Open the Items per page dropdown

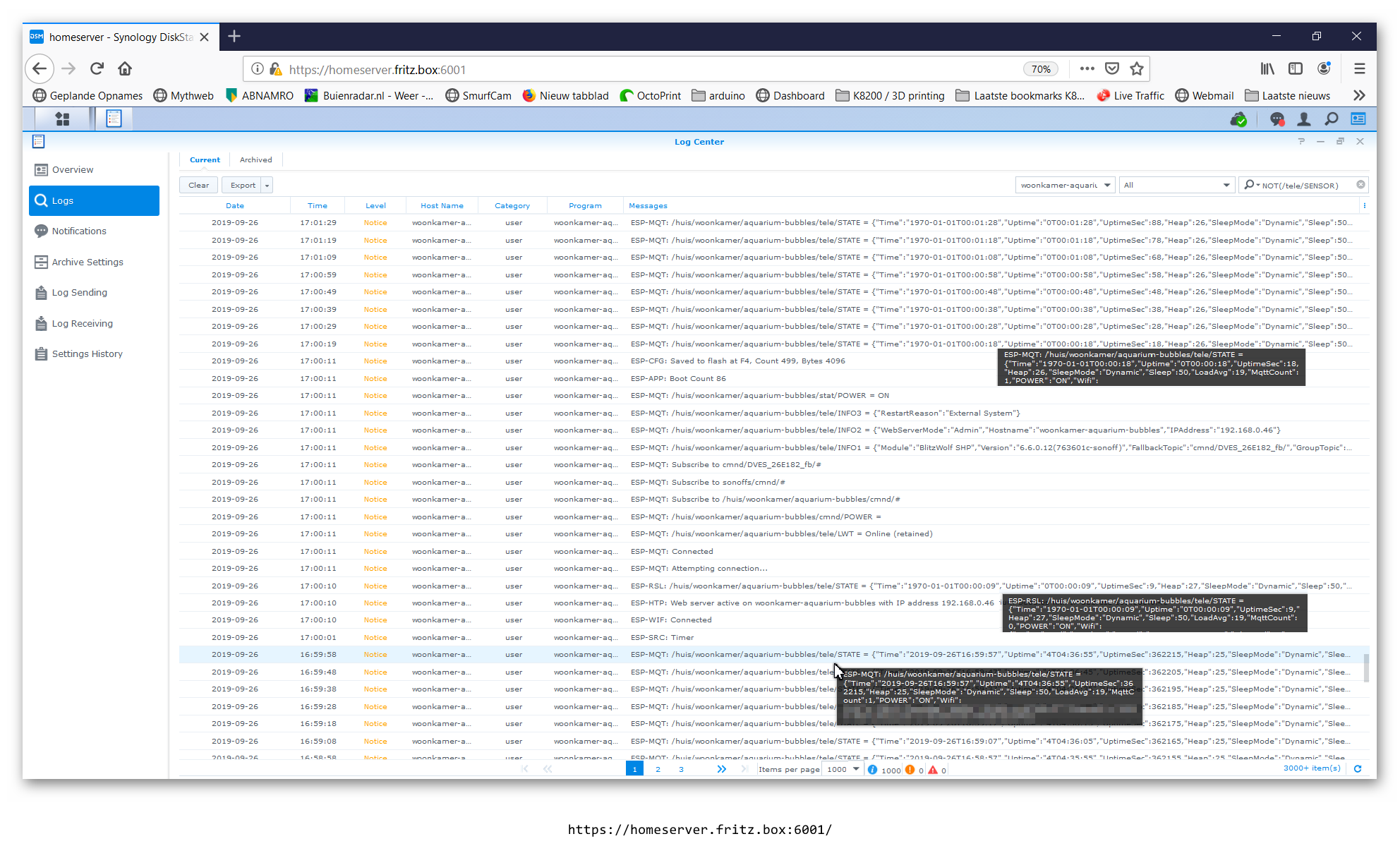(842, 769)
